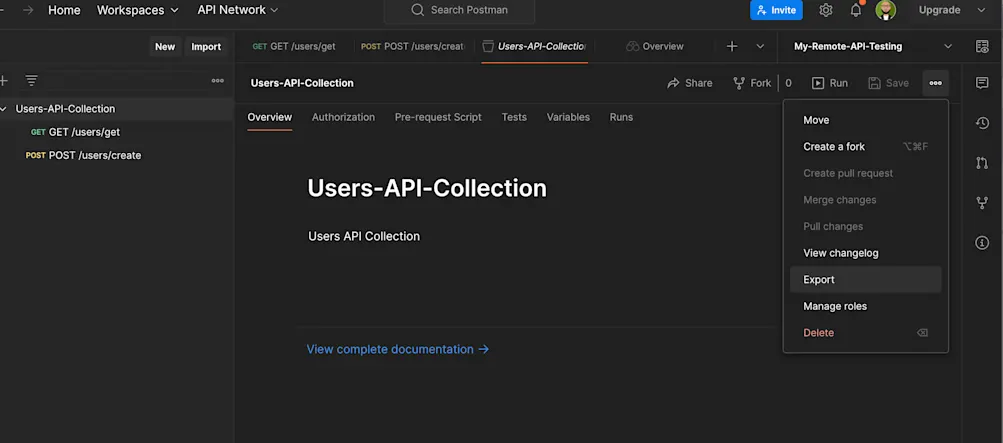Select View changelog menu item
Image resolution: width=1003 pixels, height=443 pixels.
tap(865, 253)
